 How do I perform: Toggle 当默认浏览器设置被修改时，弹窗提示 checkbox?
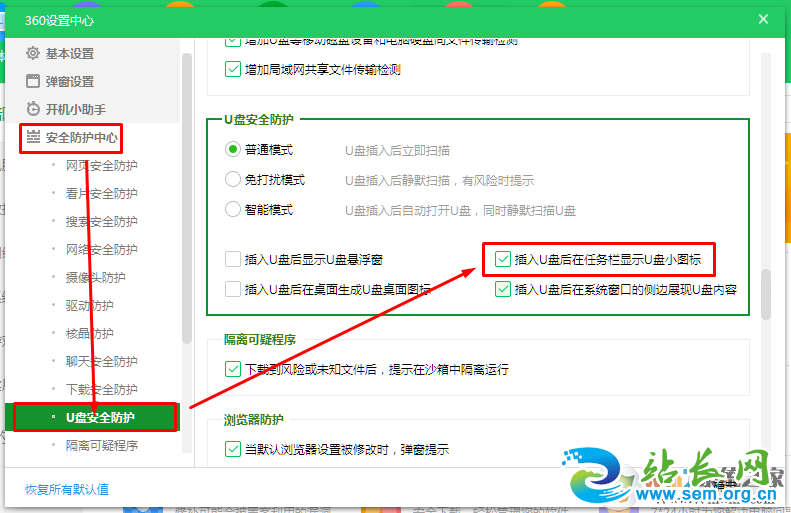pos(233,450)
